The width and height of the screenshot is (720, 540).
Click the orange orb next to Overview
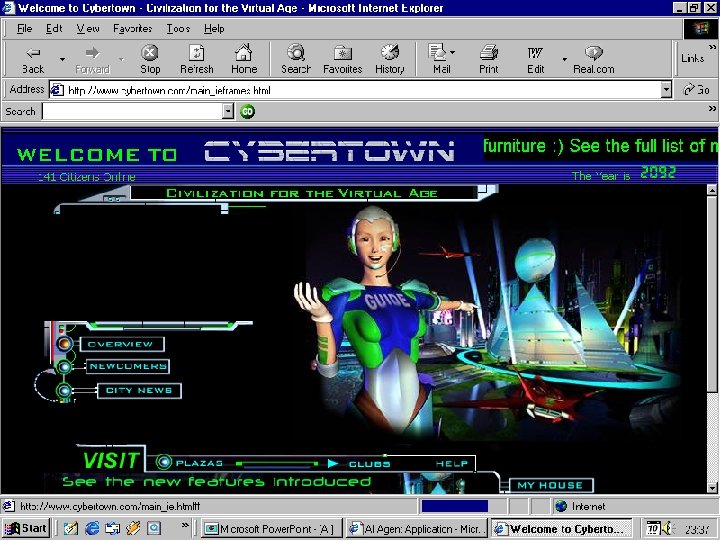click(x=64, y=343)
